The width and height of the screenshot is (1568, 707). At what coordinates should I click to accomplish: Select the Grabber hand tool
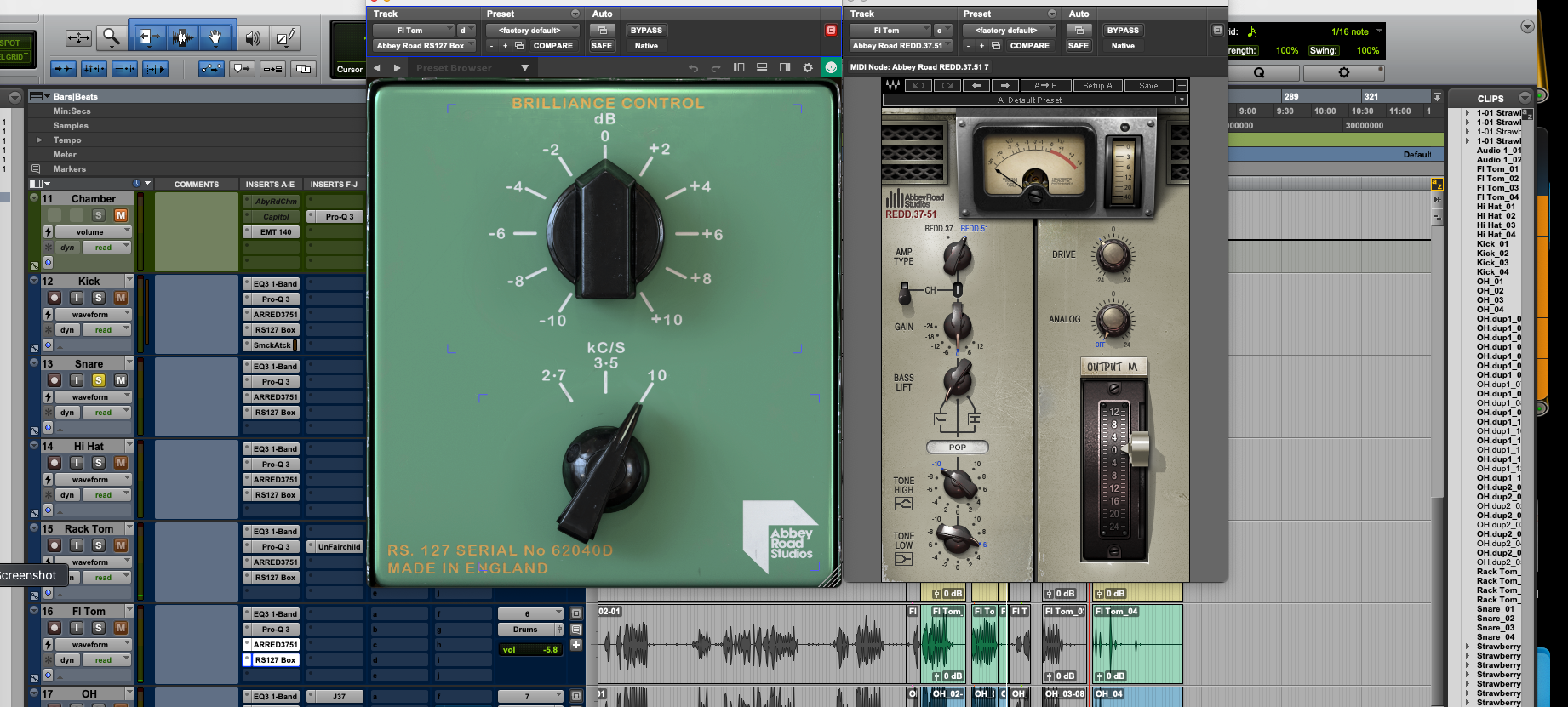tap(215, 37)
